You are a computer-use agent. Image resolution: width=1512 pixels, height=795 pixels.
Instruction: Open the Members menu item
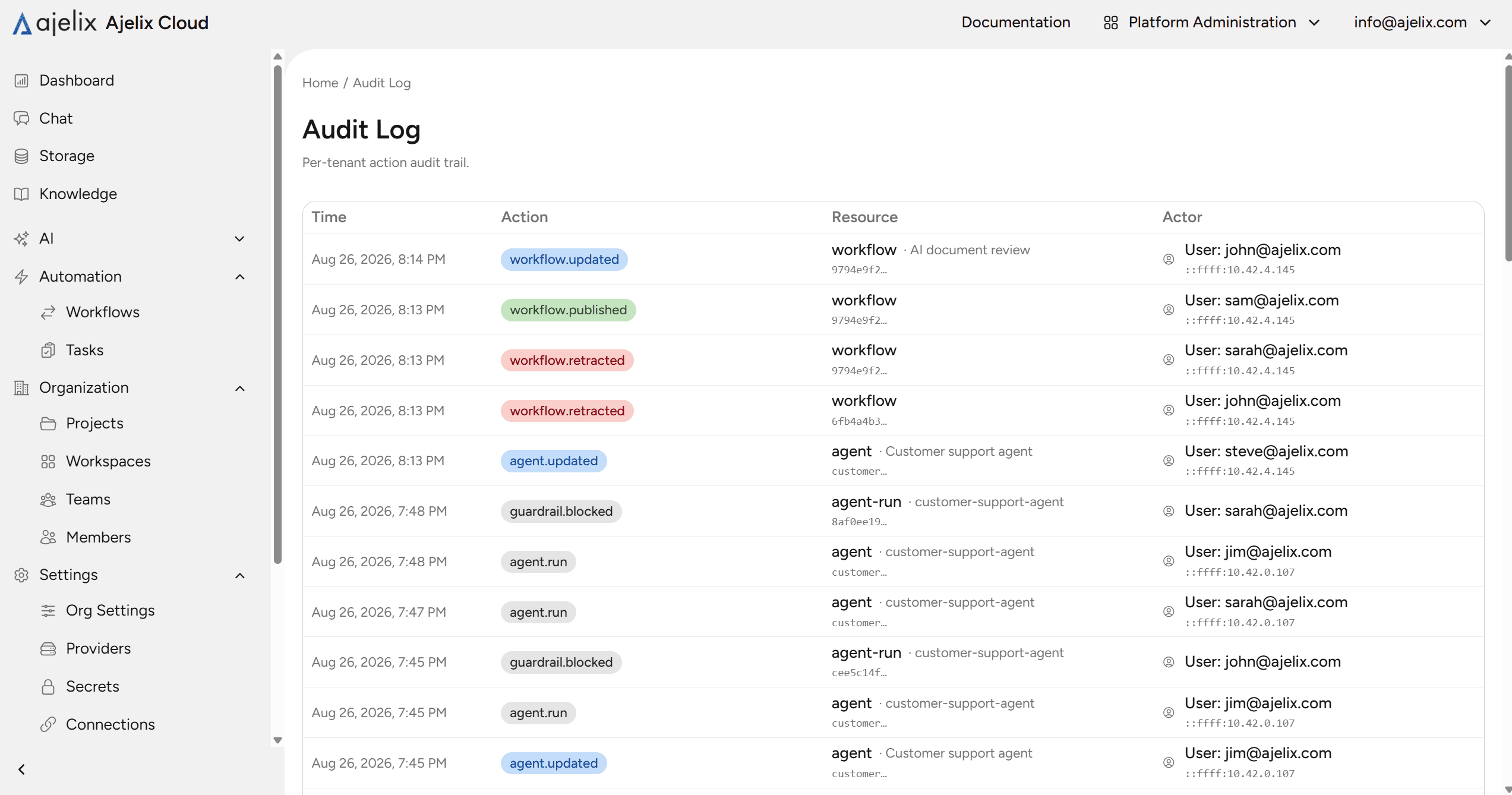pyautogui.click(x=98, y=537)
